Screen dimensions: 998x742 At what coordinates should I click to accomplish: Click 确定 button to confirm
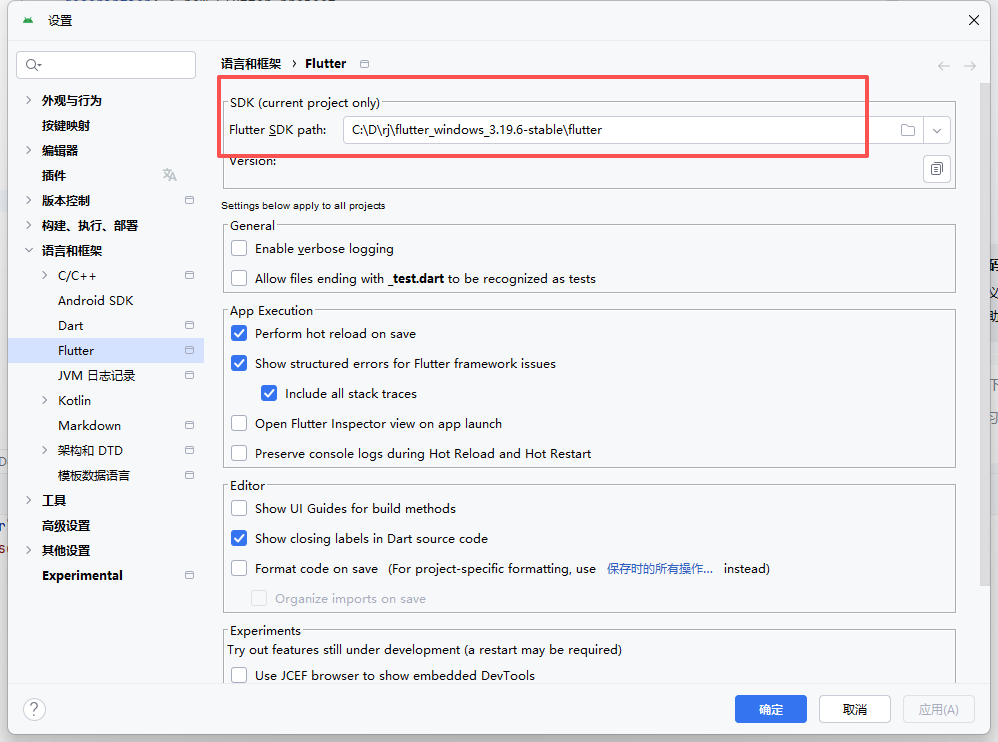770,709
